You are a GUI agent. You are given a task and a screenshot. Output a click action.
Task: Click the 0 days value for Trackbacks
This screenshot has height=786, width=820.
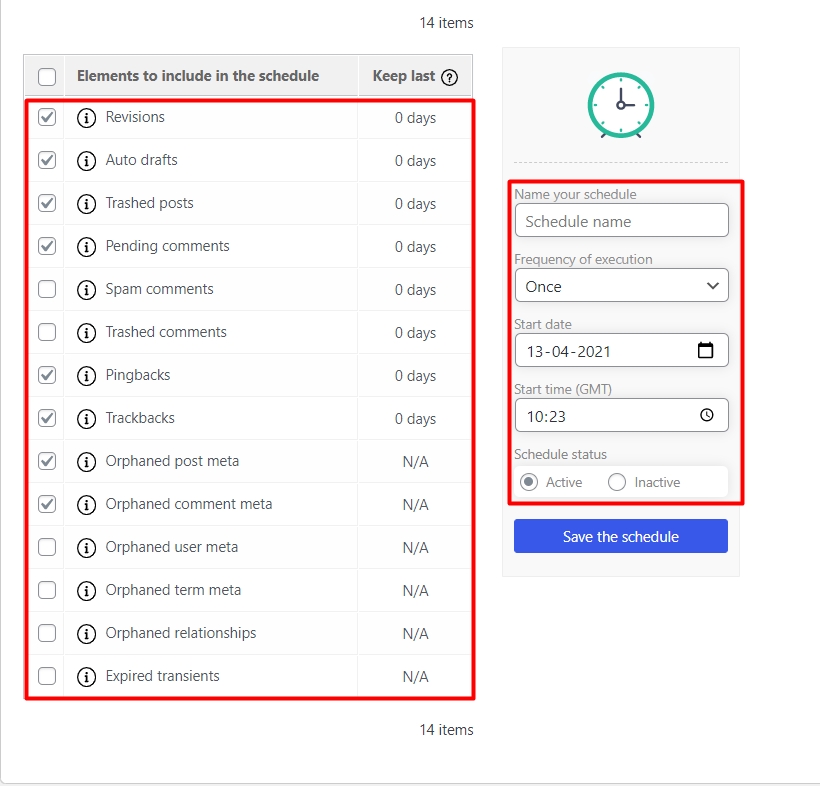tap(415, 419)
